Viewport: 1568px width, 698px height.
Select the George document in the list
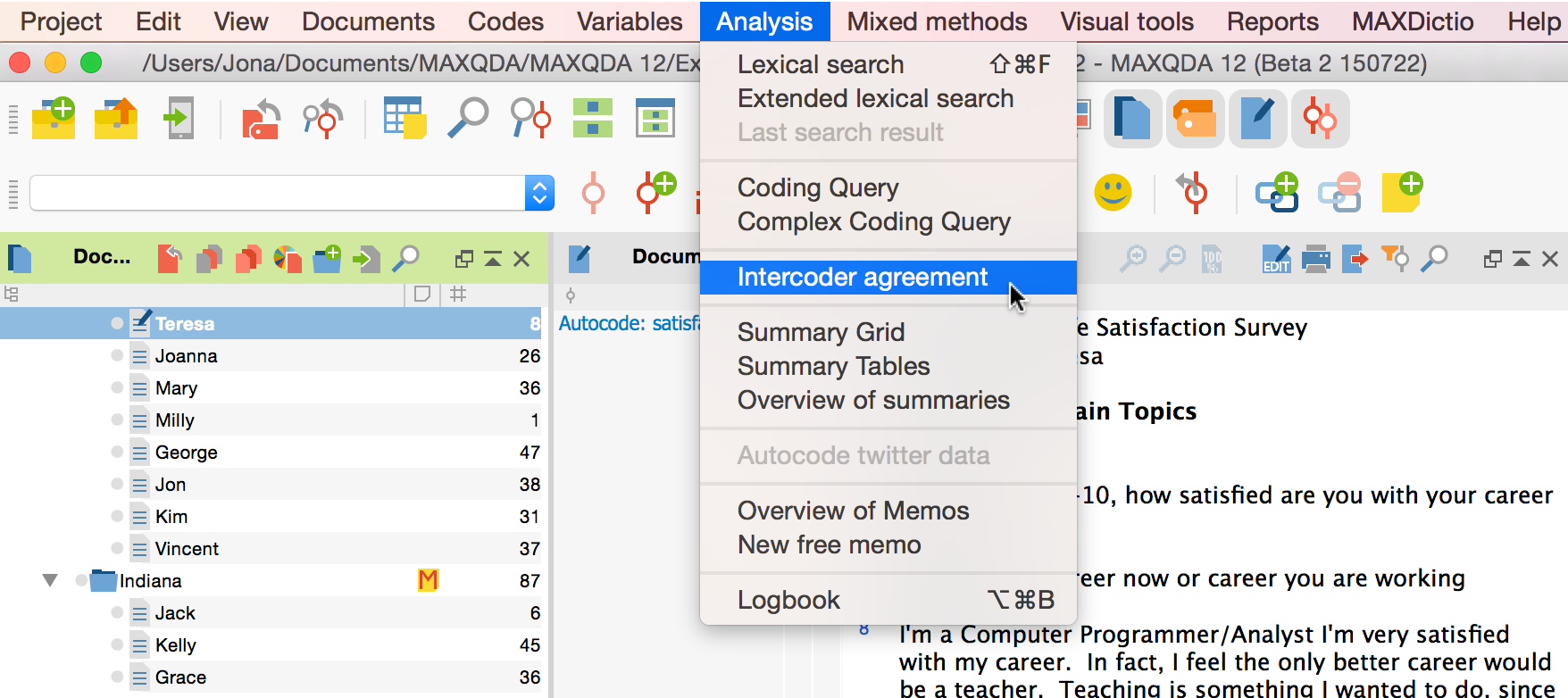click(186, 453)
